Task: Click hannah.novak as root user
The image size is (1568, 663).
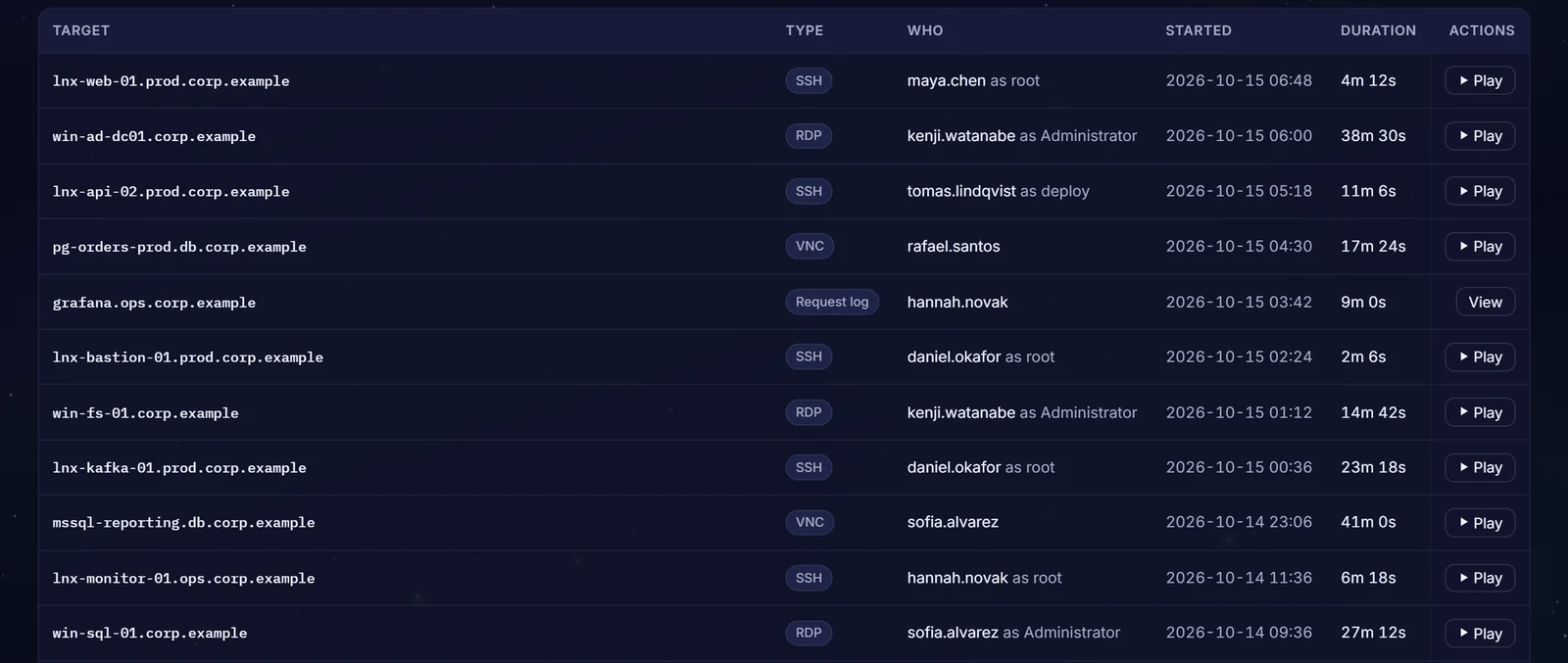Action: tap(984, 578)
